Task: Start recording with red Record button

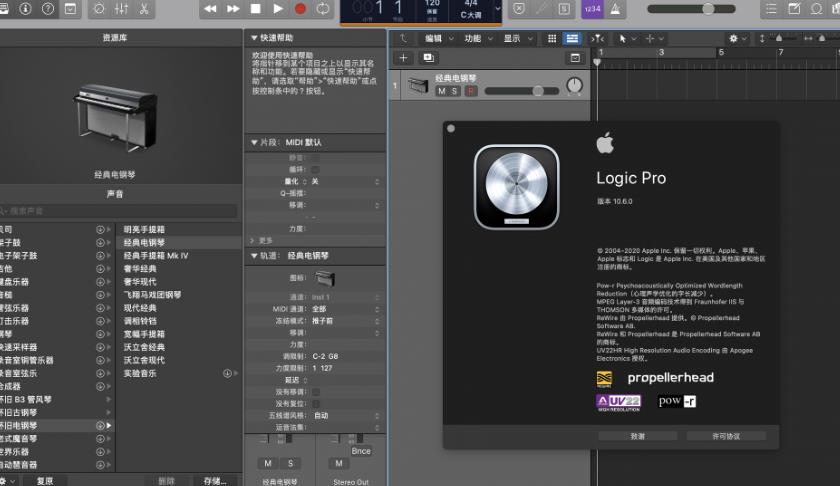Action: pyautogui.click(x=300, y=9)
